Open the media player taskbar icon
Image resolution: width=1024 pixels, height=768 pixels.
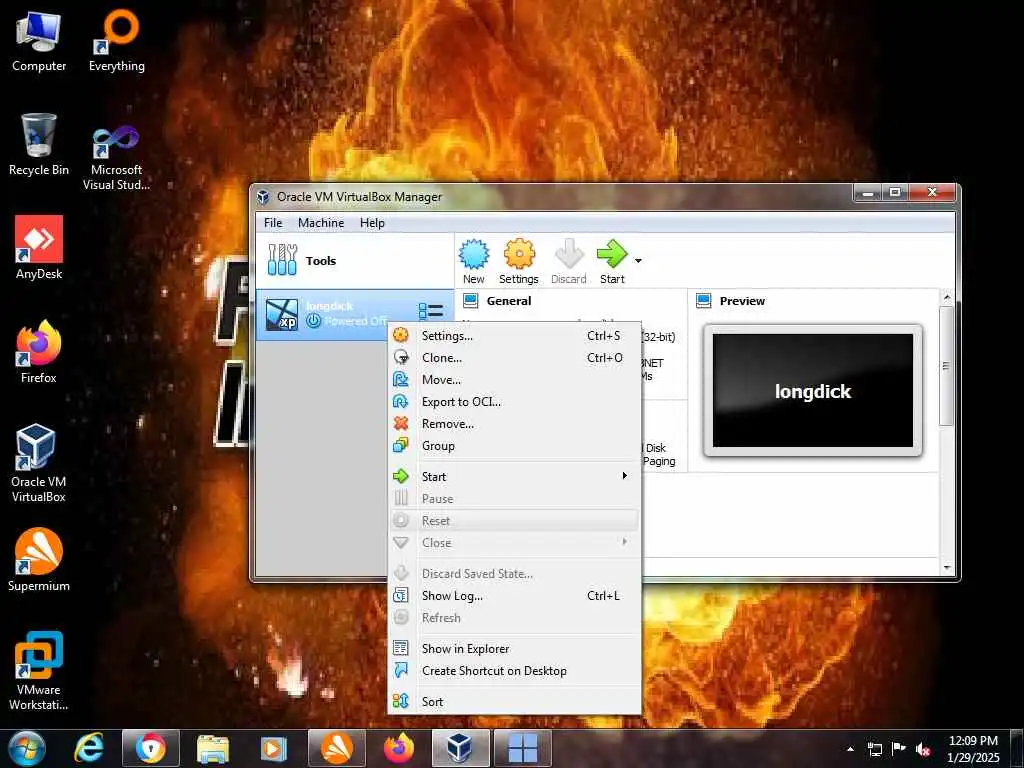coord(274,748)
